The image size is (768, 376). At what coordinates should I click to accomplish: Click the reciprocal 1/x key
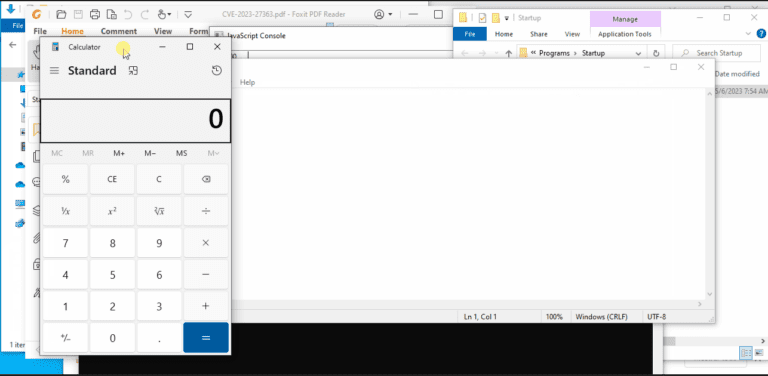65,211
